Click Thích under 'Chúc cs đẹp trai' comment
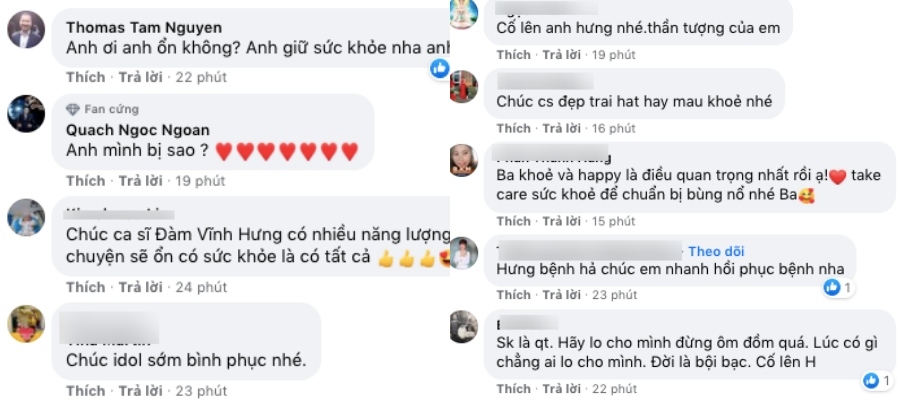The width and height of the screenshot is (900, 400). [x=514, y=128]
